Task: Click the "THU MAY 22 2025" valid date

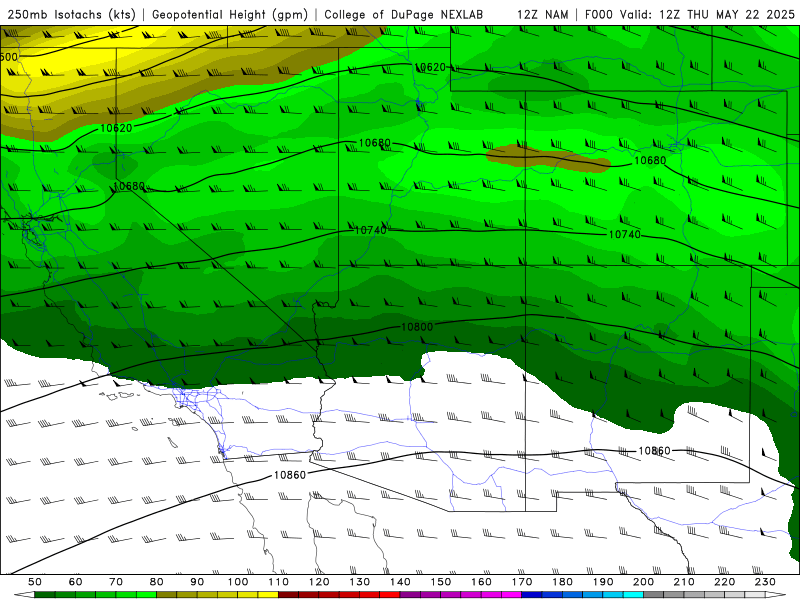Action: click(741, 14)
